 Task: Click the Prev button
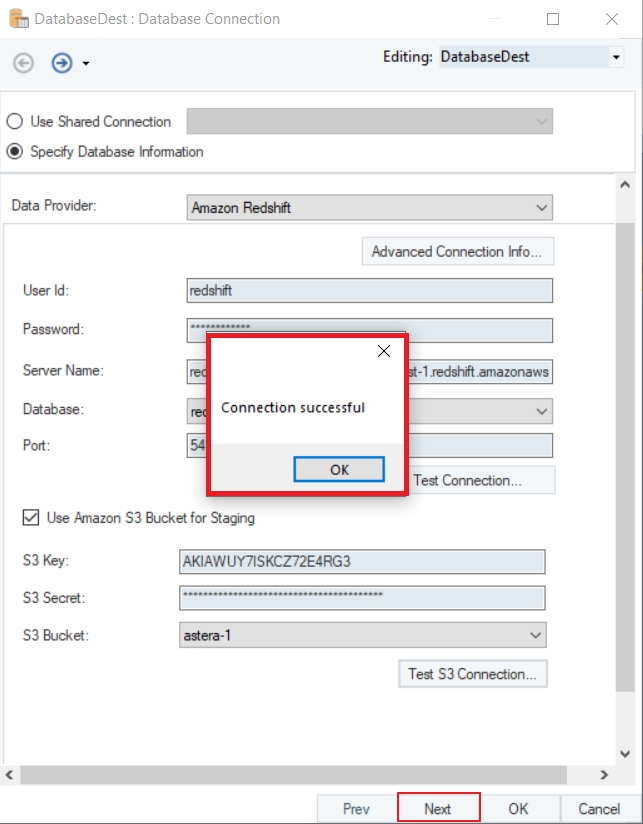coord(356,809)
